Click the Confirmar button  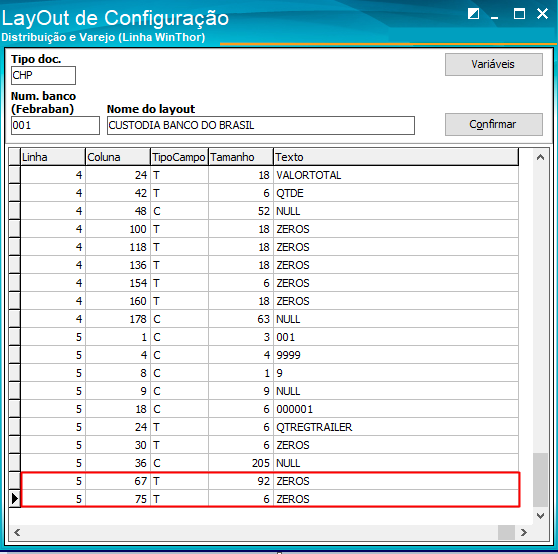click(x=494, y=124)
